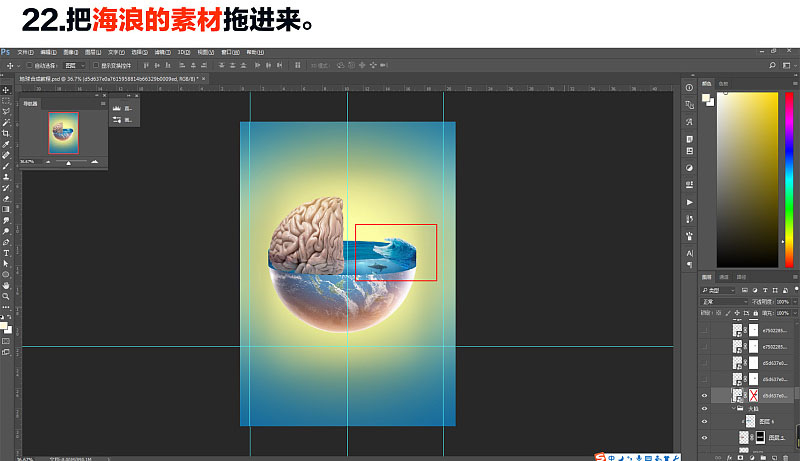Select the Magic Wand tool
The height and width of the screenshot is (461, 800).
(x=6, y=122)
